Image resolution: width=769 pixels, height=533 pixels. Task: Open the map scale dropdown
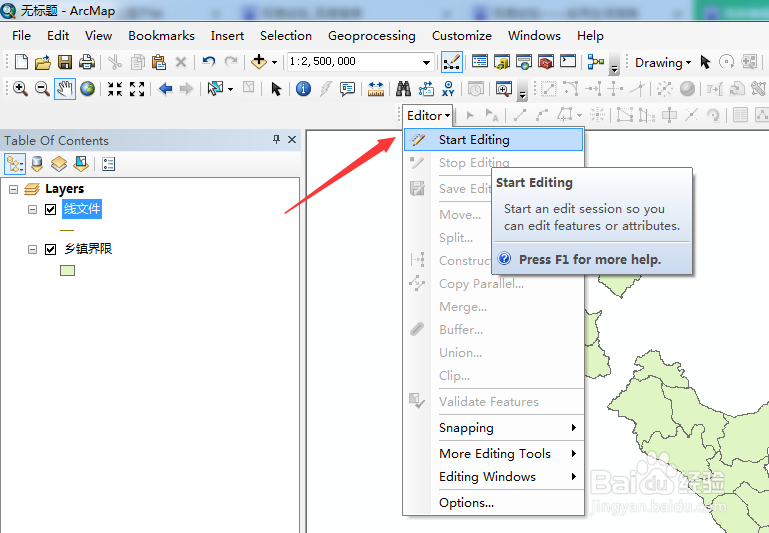point(426,62)
